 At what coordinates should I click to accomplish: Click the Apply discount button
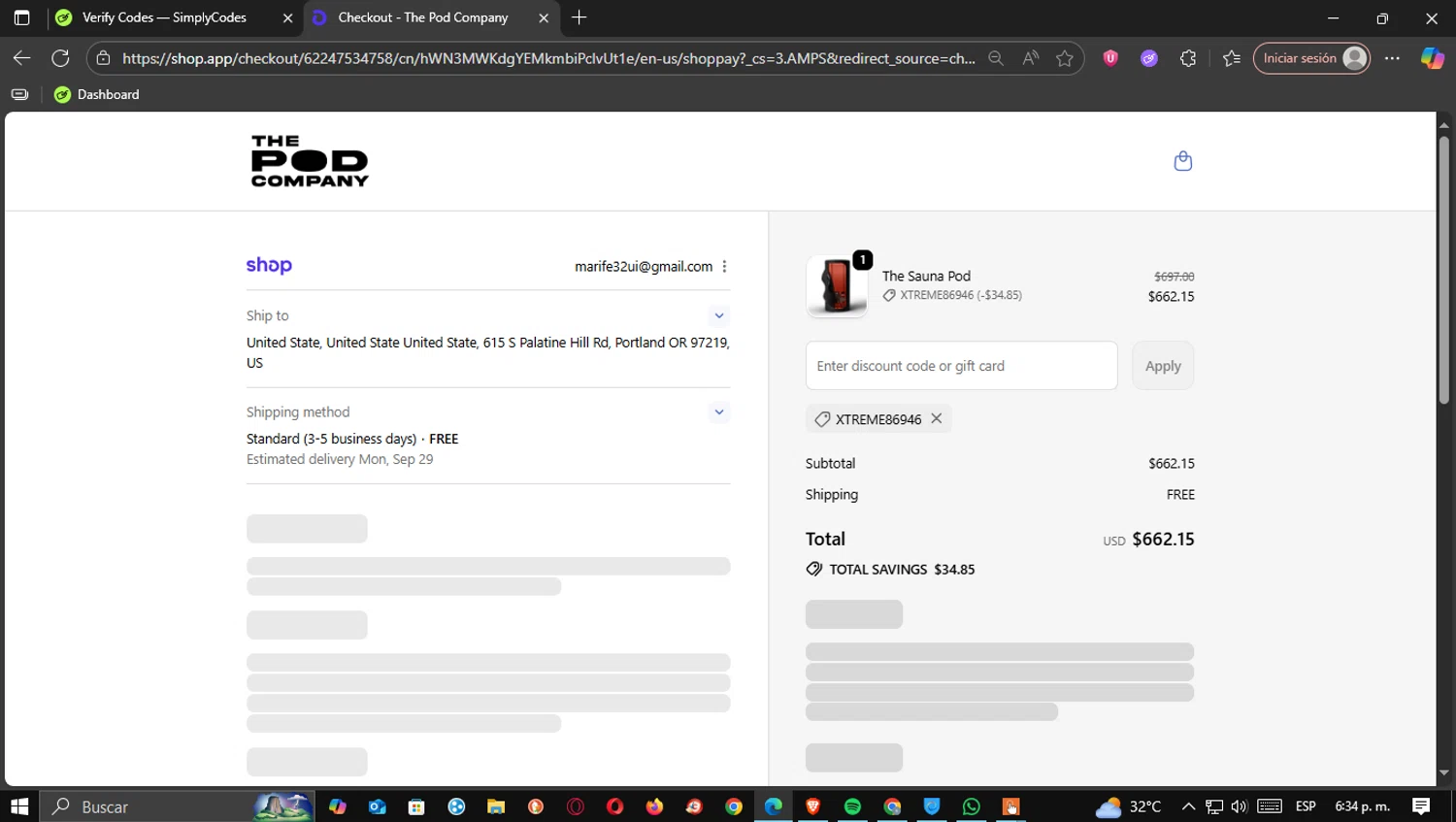coord(1163,366)
